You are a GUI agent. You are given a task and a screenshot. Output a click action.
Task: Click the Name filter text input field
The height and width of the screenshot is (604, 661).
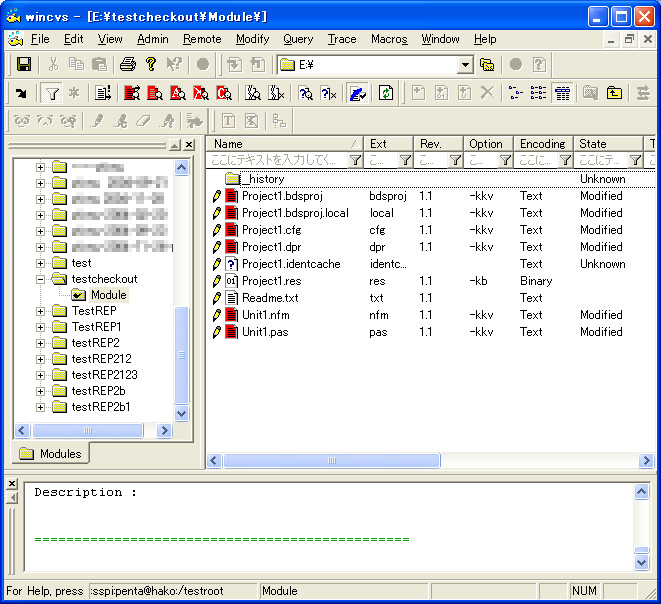click(x=278, y=160)
